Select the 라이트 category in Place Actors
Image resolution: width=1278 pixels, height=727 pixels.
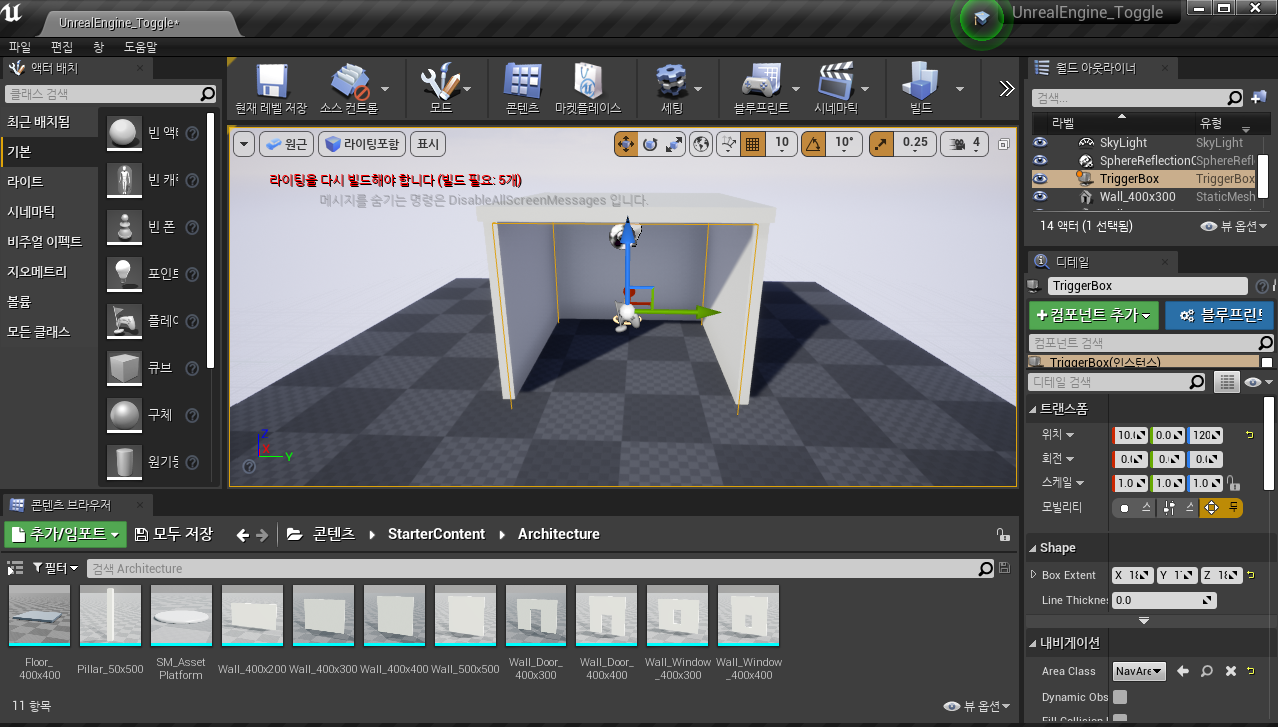[x=49, y=181]
